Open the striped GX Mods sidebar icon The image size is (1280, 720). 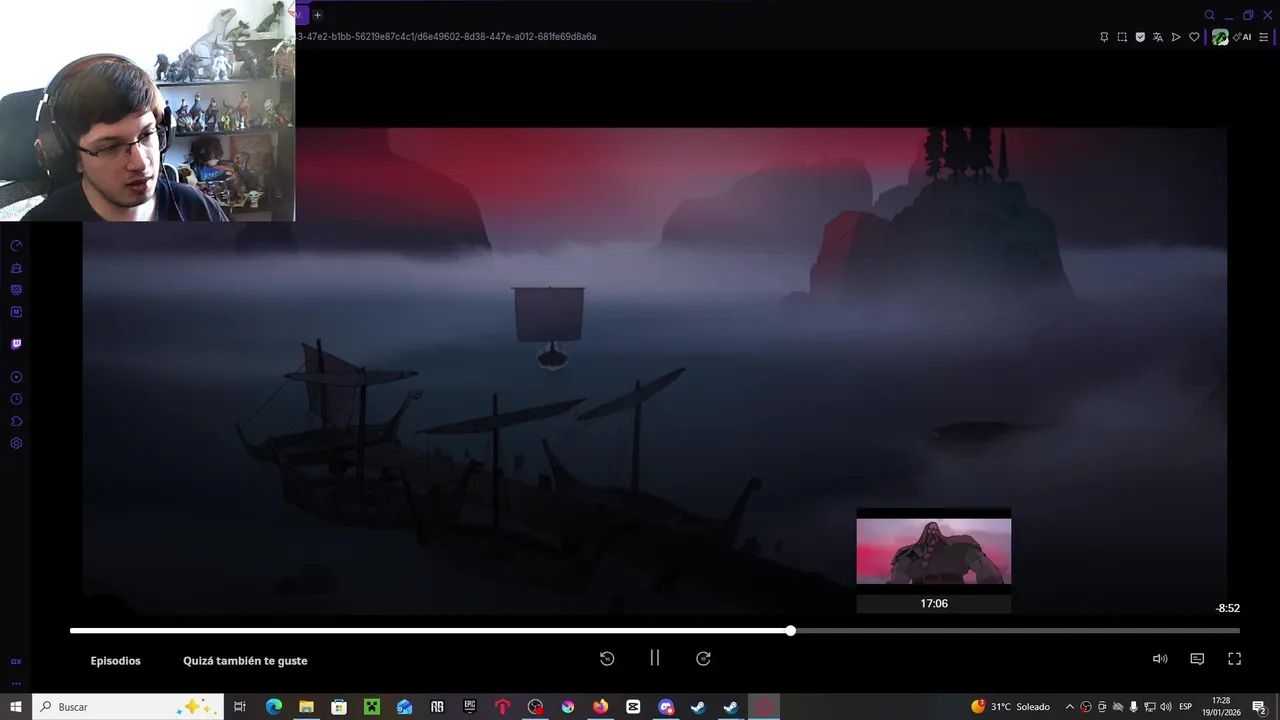(x=16, y=290)
